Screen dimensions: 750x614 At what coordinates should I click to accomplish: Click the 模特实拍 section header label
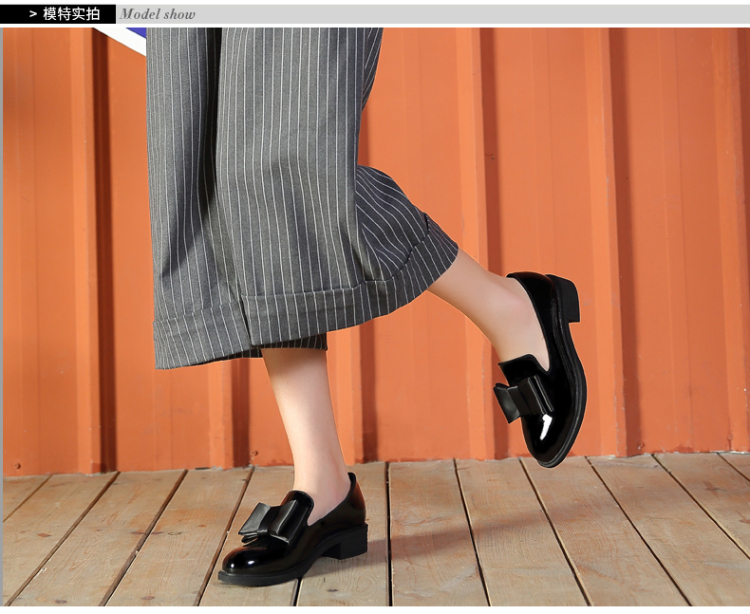tap(71, 14)
